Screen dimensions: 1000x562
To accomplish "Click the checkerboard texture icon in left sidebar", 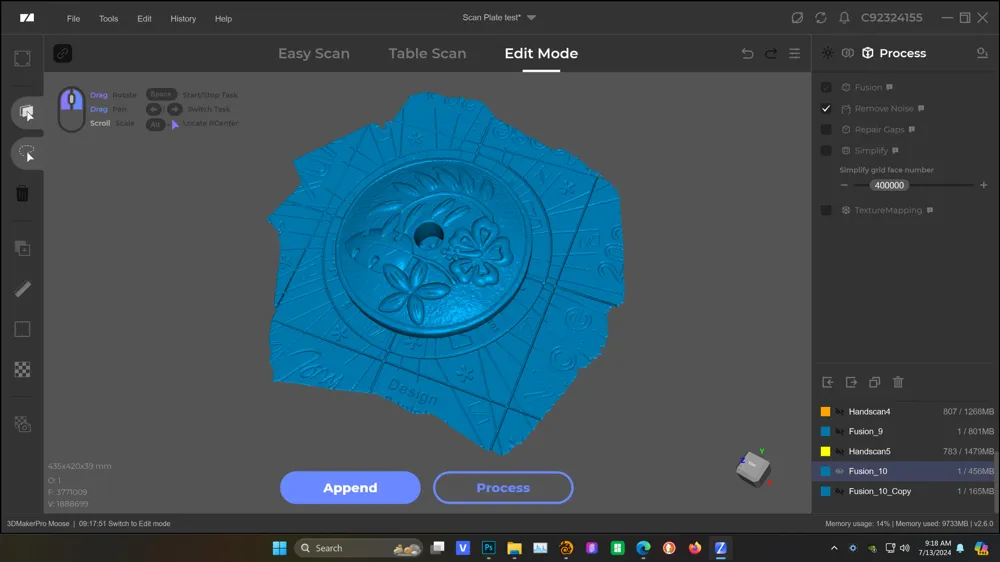I will 22,369.
